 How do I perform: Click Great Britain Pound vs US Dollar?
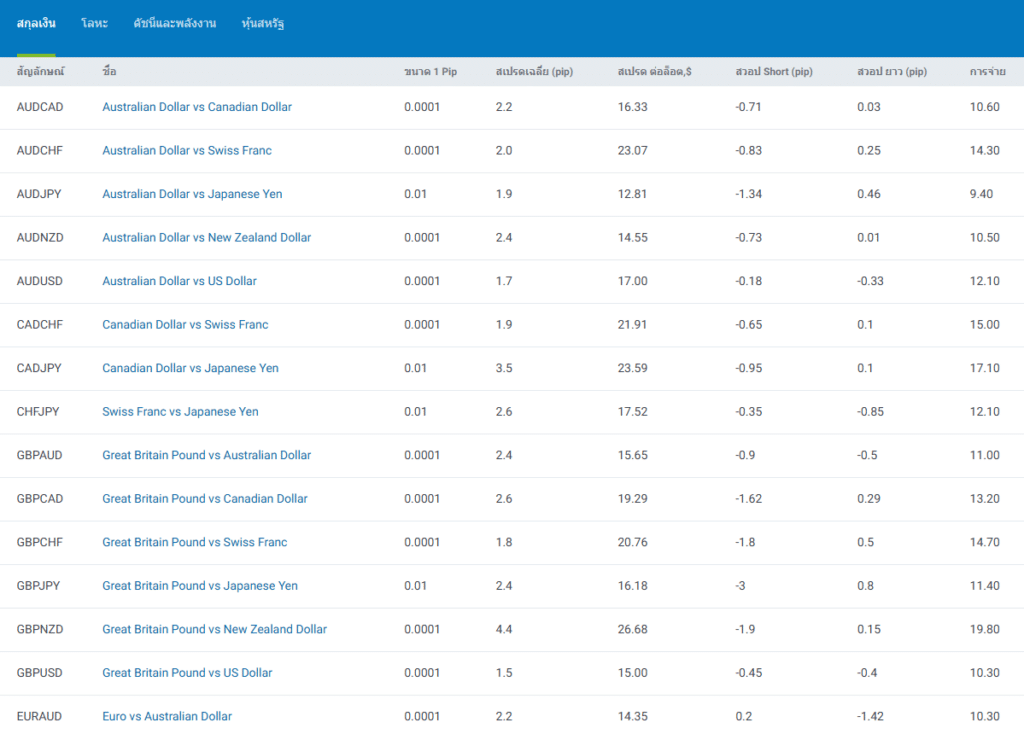187,673
